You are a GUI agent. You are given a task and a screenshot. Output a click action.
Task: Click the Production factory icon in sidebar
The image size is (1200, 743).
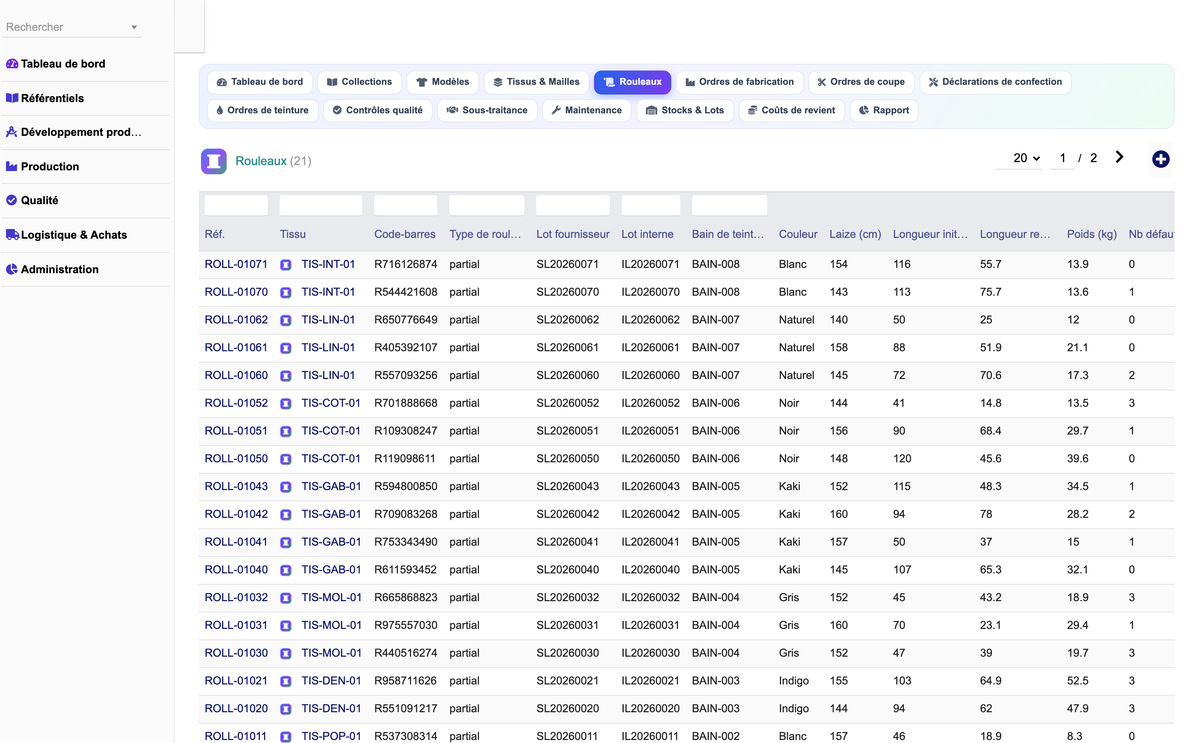click(12, 166)
